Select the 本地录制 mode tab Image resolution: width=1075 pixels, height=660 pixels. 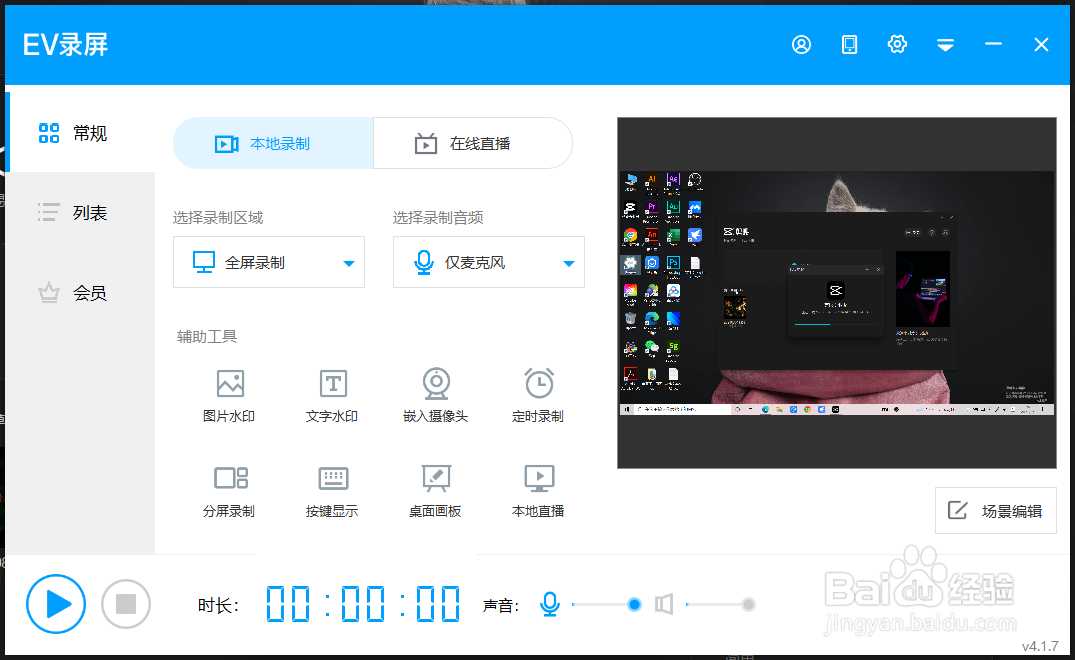click(x=273, y=143)
